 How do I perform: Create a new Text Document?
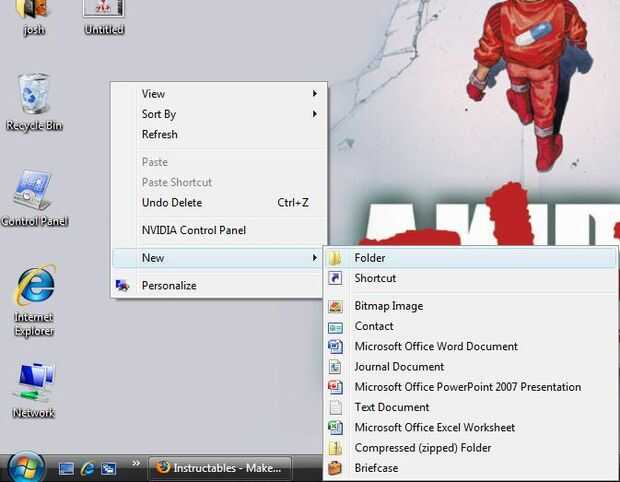click(471, 407)
